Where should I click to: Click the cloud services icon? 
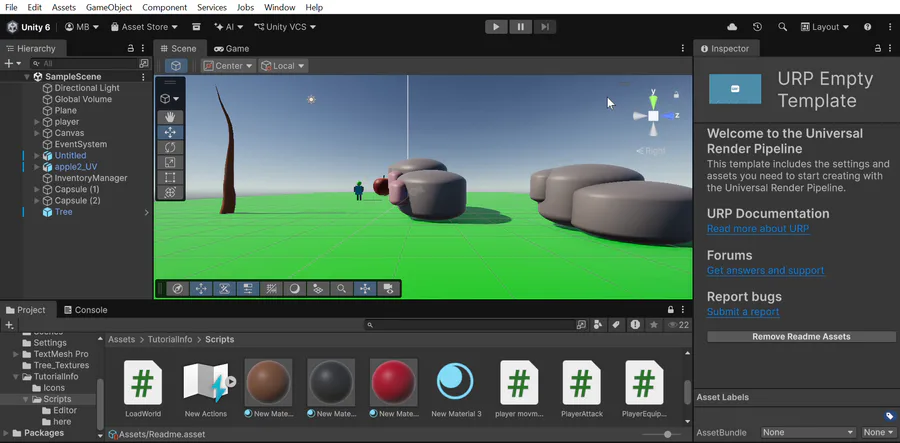pos(732,27)
